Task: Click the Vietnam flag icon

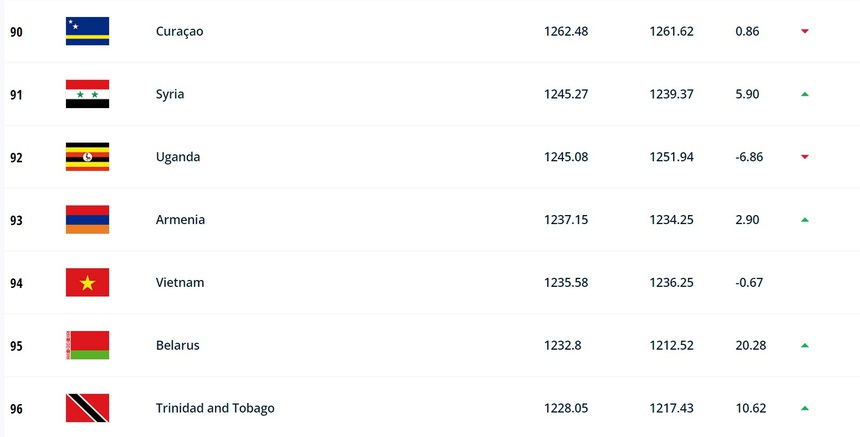Action: tap(87, 282)
